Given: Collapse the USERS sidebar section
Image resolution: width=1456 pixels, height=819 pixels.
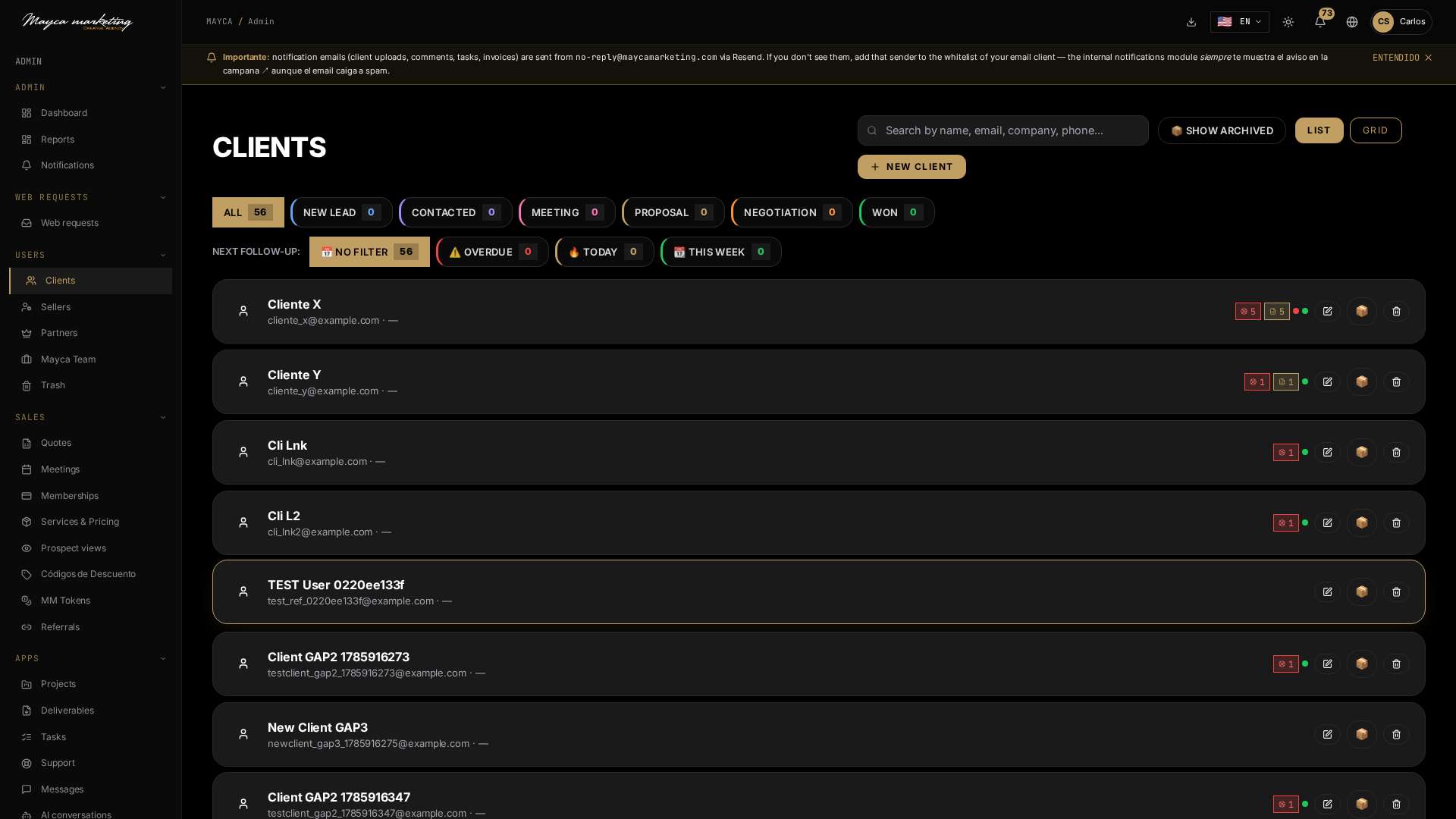Looking at the screenshot, I should click(x=90, y=256).
